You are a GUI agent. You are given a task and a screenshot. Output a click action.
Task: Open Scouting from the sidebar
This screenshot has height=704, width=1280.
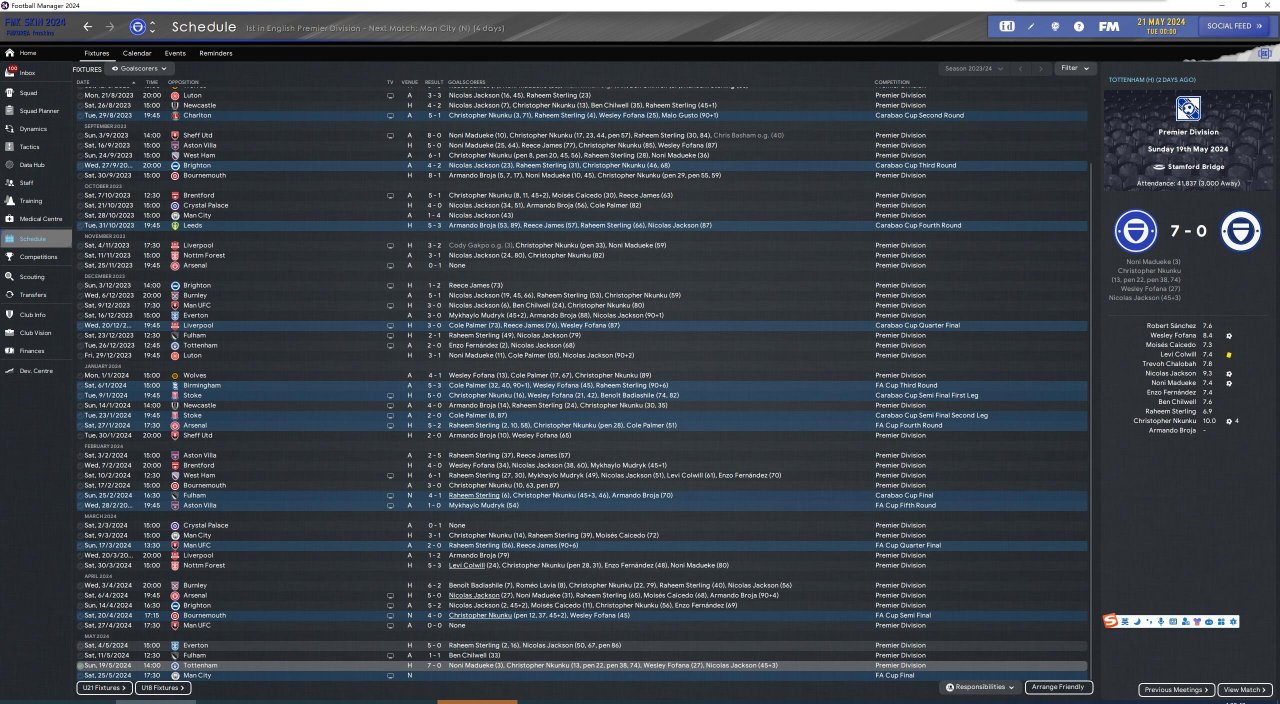coord(36,277)
